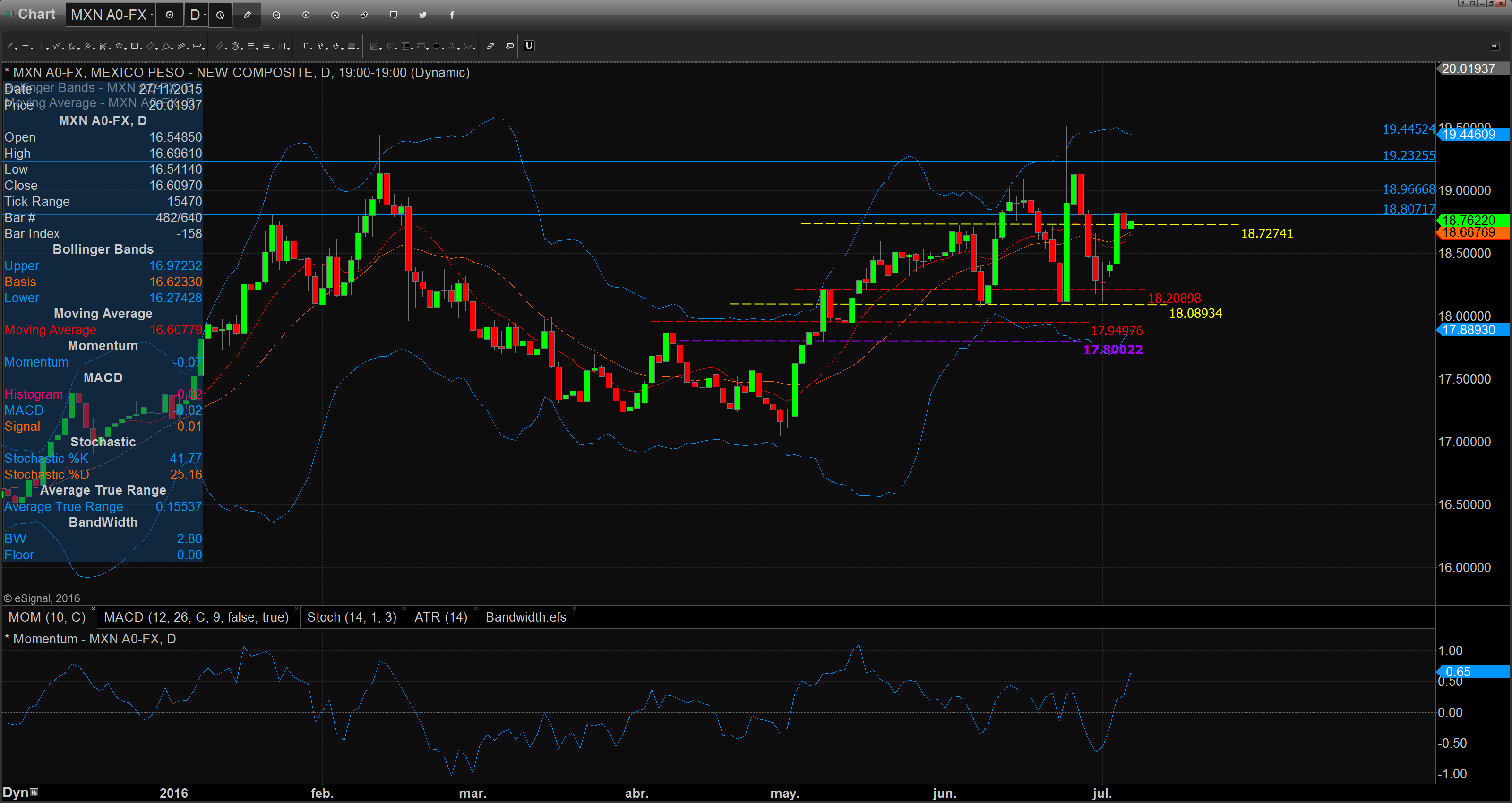Click the chart title MXN A0-FX, MEXICO PESO
The height and width of the screenshot is (803, 1512).
click(x=237, y=72)
